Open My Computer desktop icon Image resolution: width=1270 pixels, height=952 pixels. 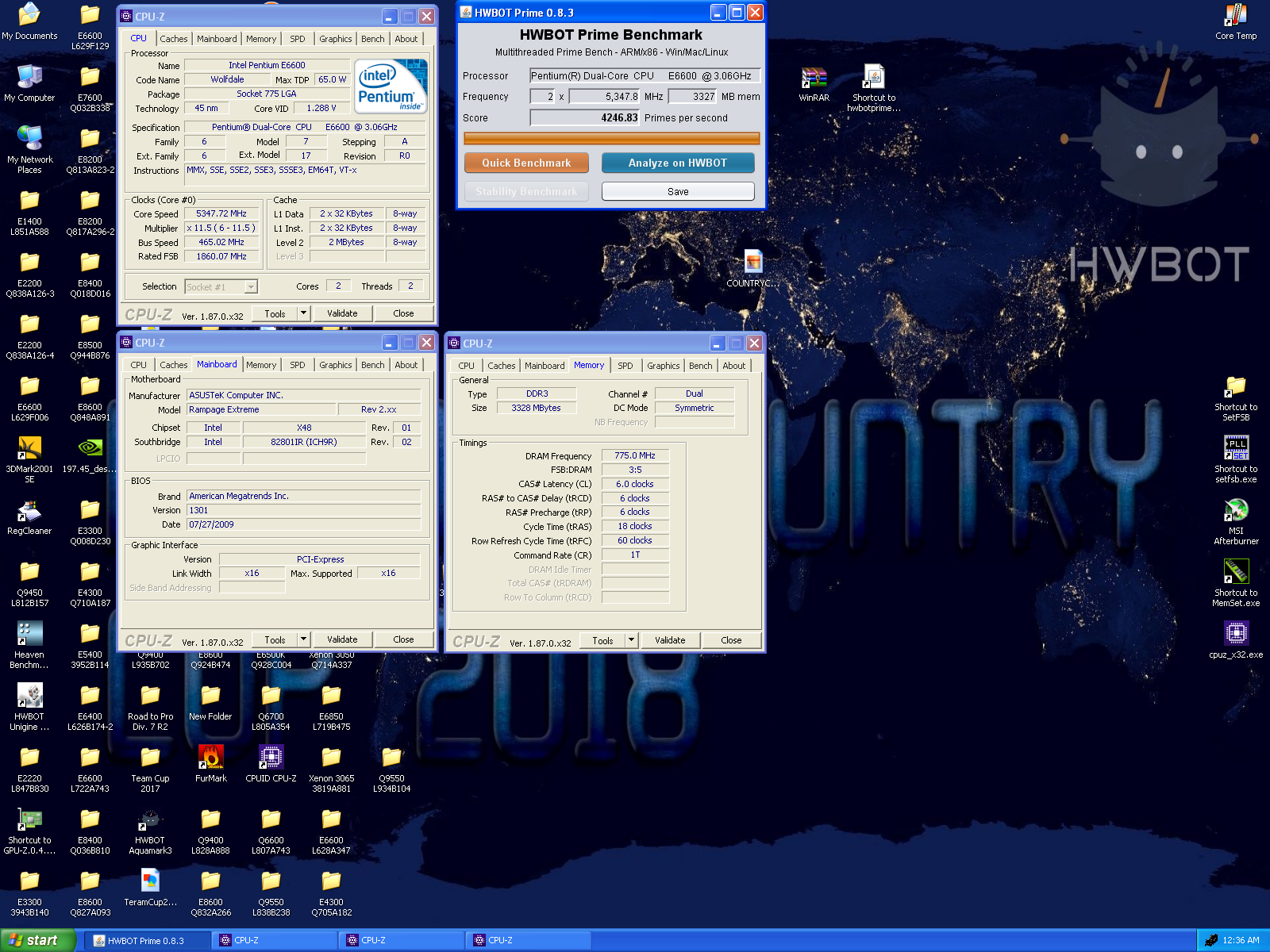(29, 78)
